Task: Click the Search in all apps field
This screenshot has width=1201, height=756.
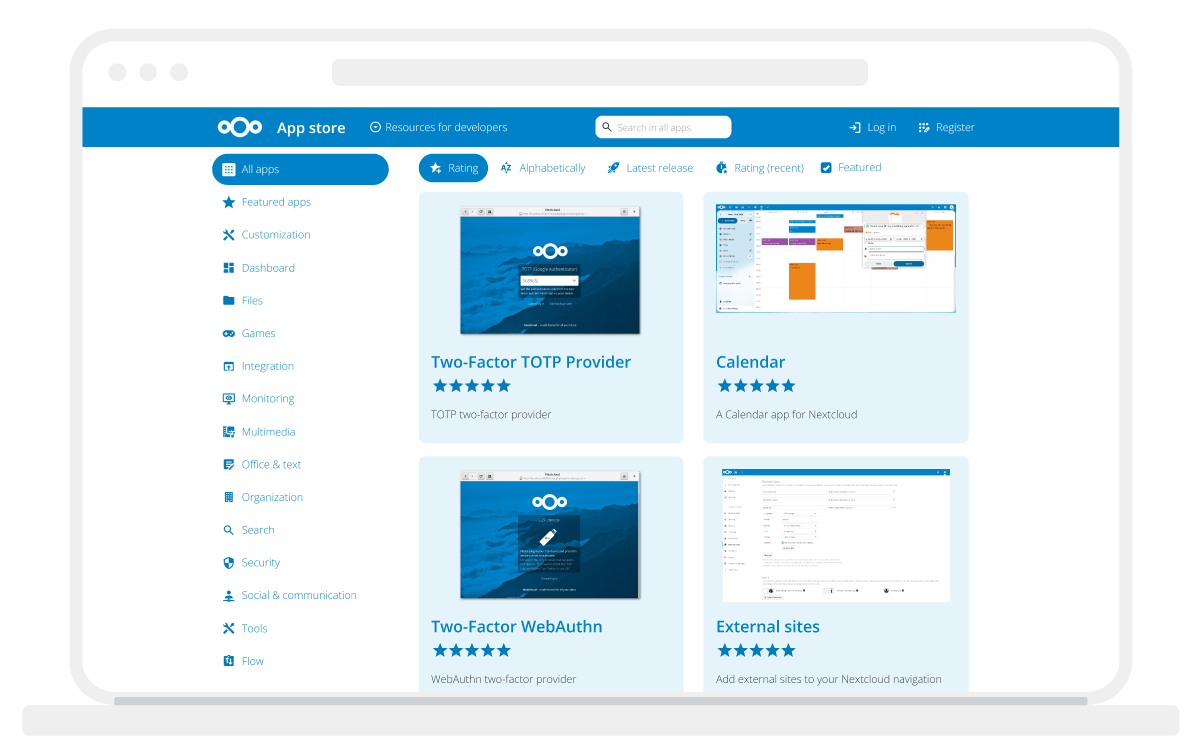Action: 664,128
